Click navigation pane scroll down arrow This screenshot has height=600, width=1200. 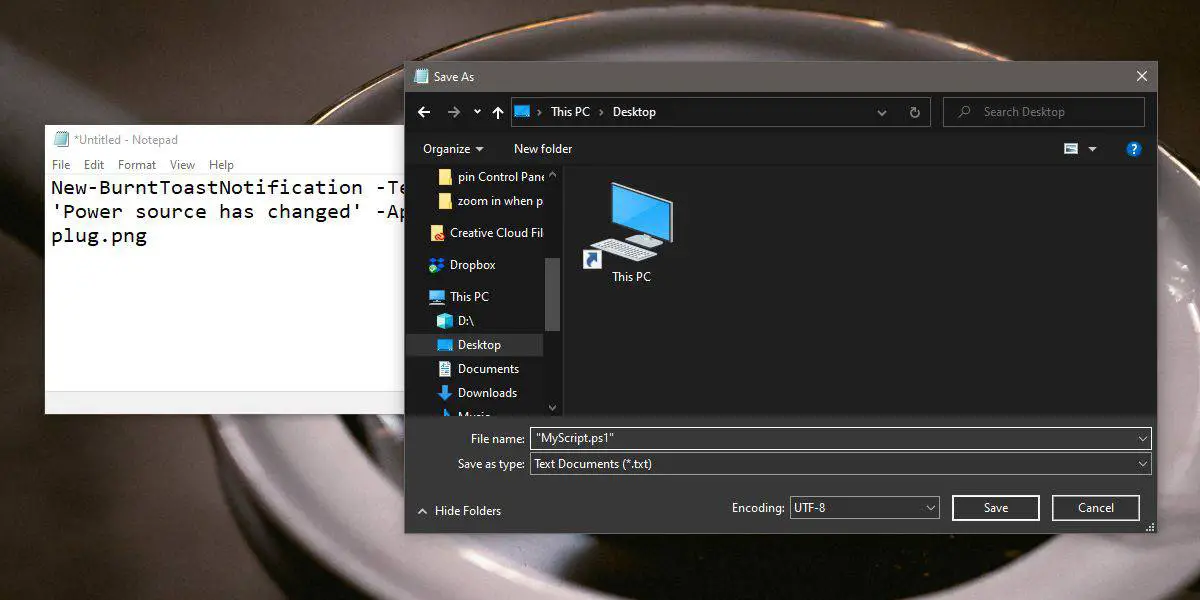point(553,408)
